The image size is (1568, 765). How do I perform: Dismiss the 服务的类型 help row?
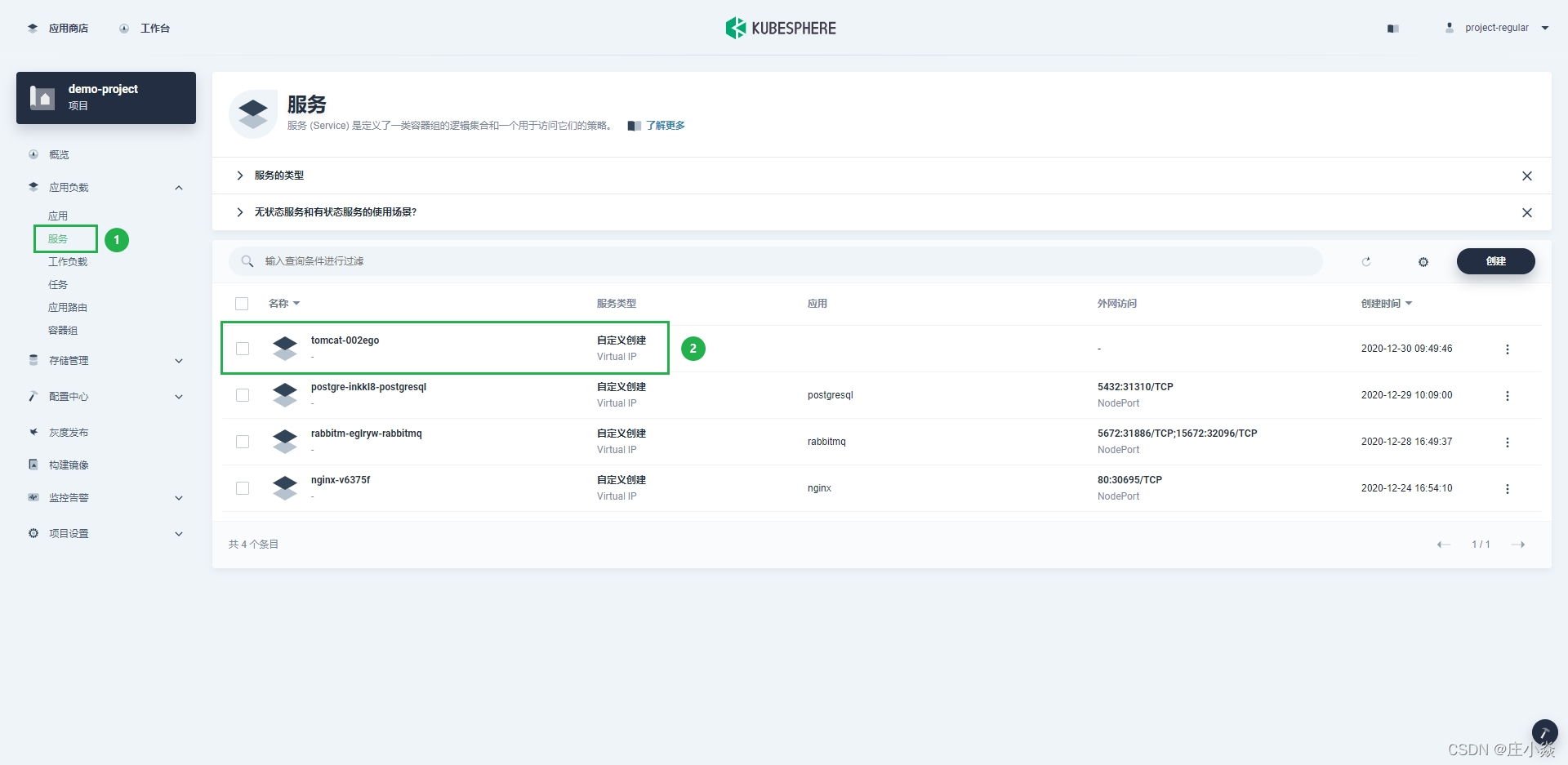[x=1527, y=176]
